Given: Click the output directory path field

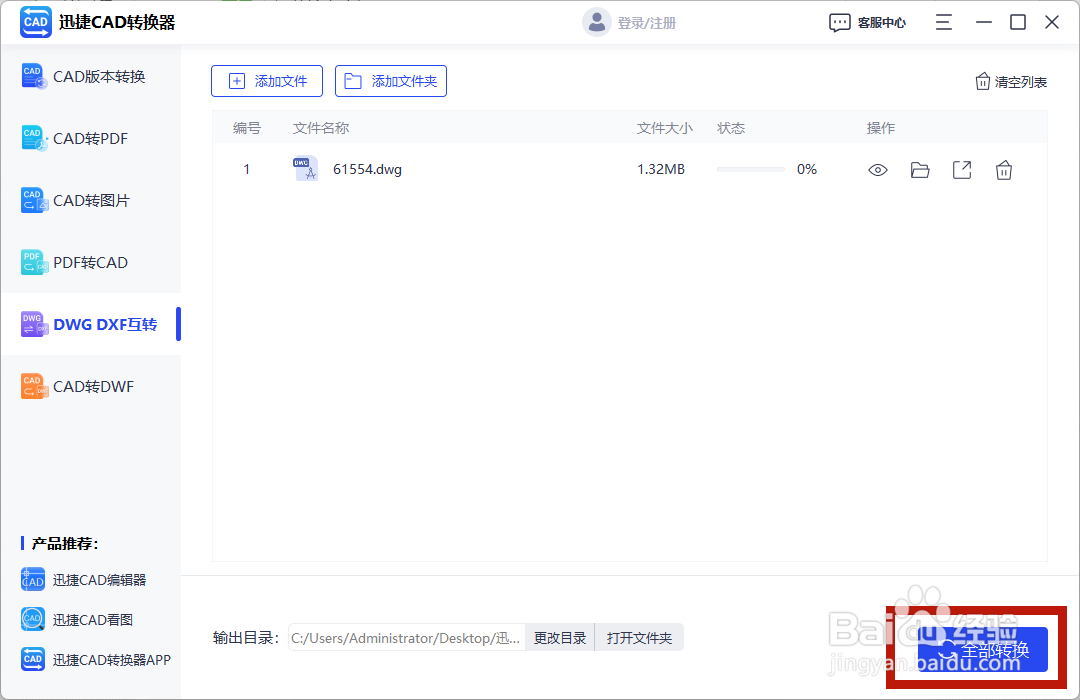Looking at the screenshot, I should (x=405, y=637).
